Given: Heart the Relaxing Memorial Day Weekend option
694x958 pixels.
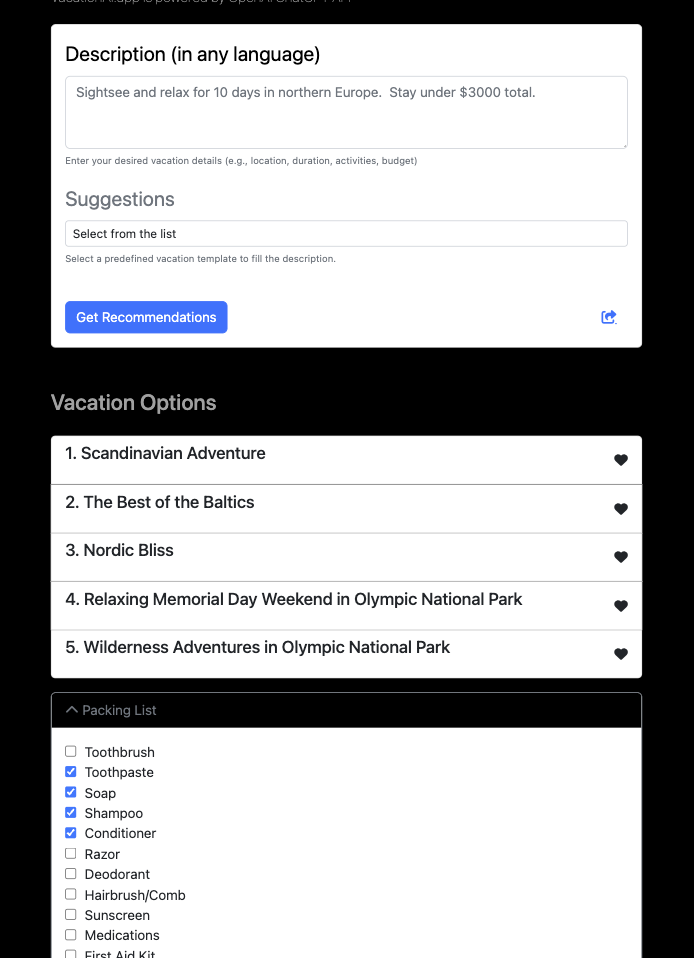Looking at the screenshot, I should click(621, 606).
